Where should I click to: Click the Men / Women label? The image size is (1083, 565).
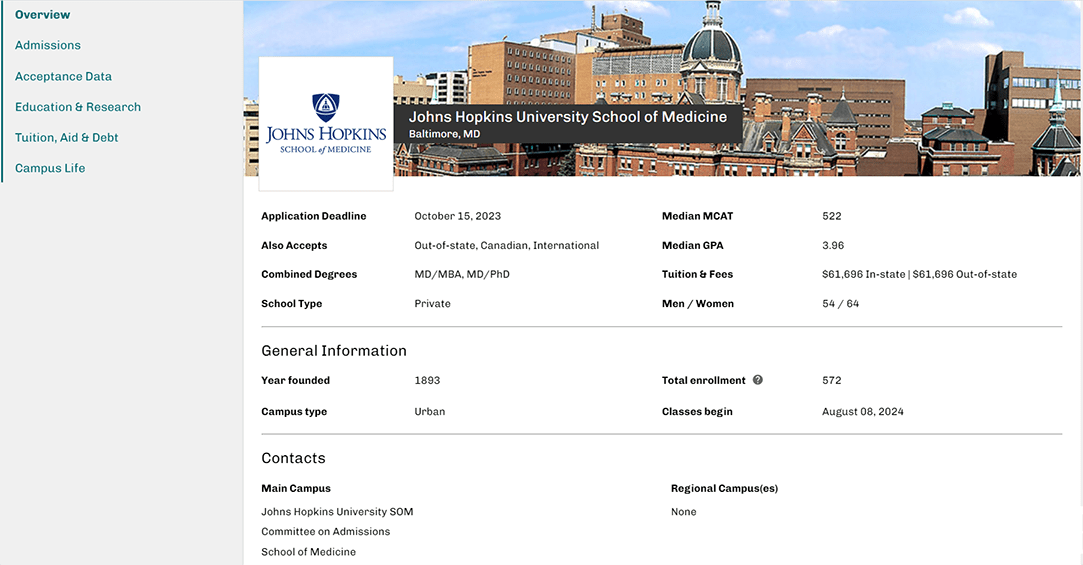pyautogui.click(x=698, y=303)
